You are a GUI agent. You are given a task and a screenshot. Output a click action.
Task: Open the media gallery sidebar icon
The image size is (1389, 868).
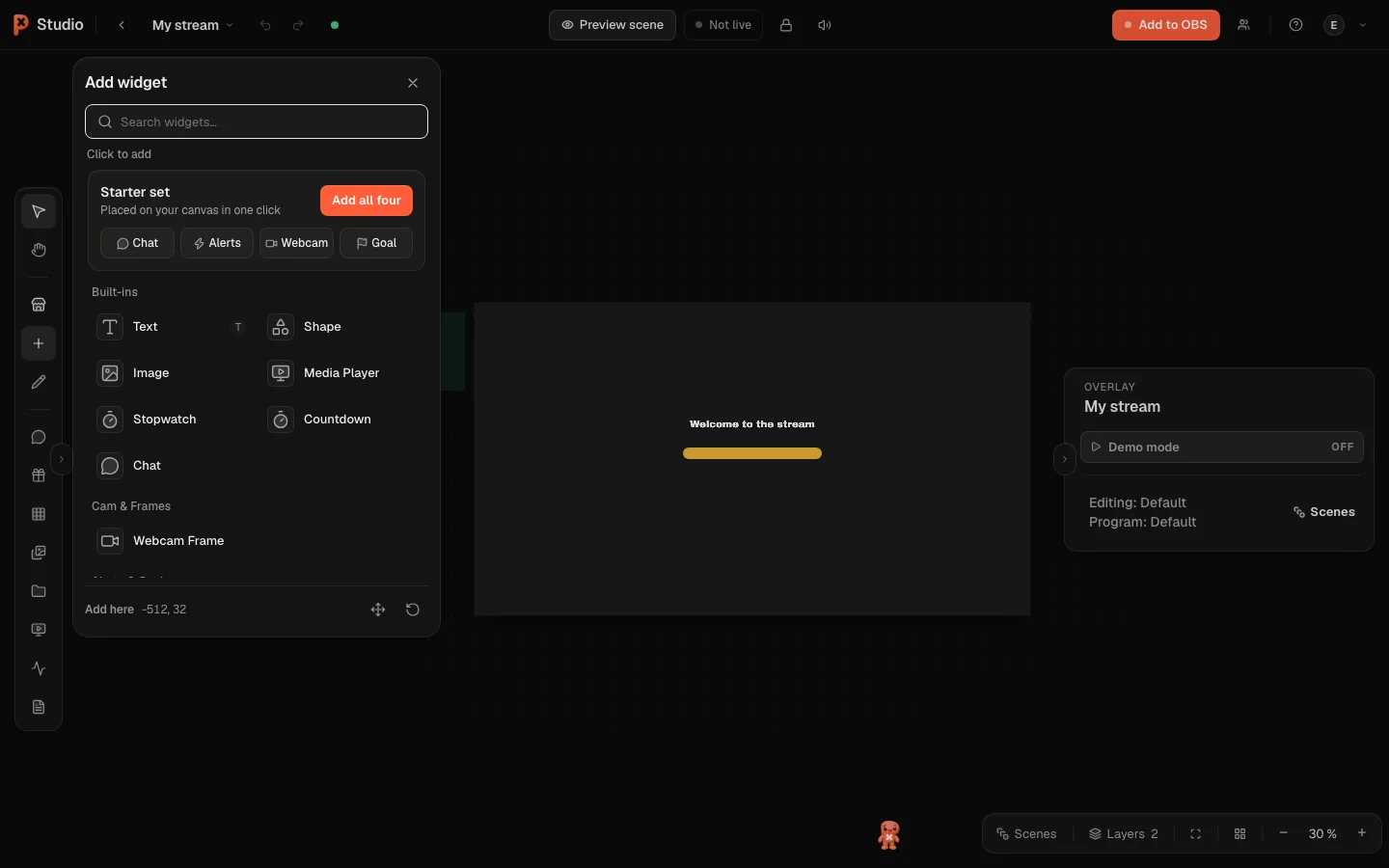pyautogui.click(x=39, y=553)
